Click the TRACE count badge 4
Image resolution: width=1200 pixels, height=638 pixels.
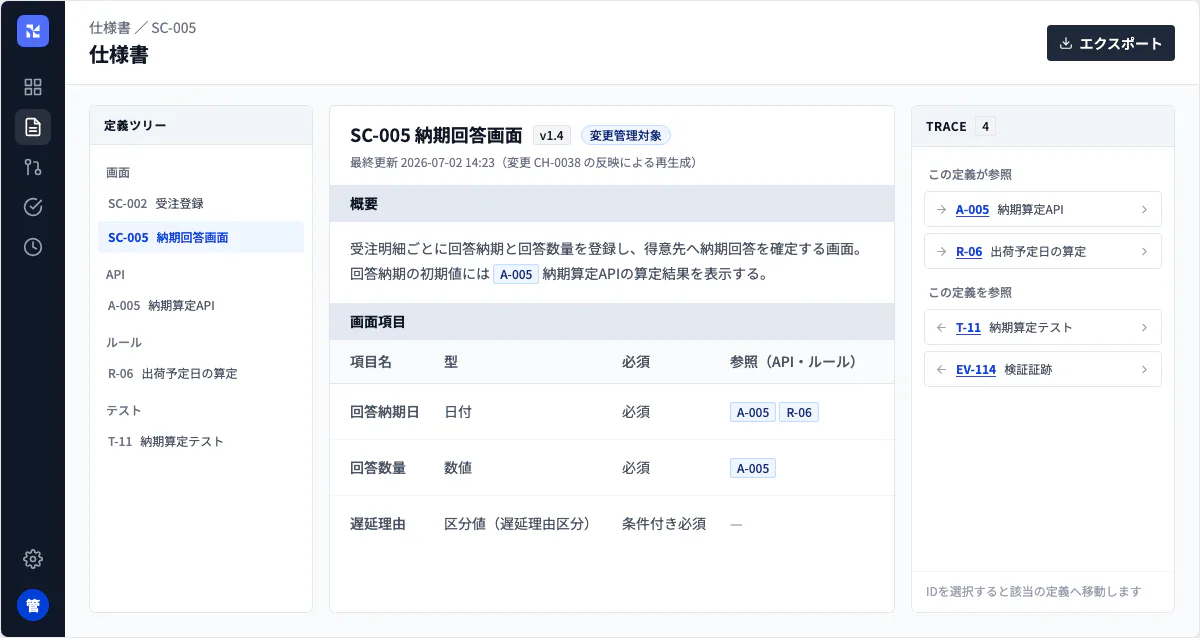pyautogui.click(x=986, y=127)
